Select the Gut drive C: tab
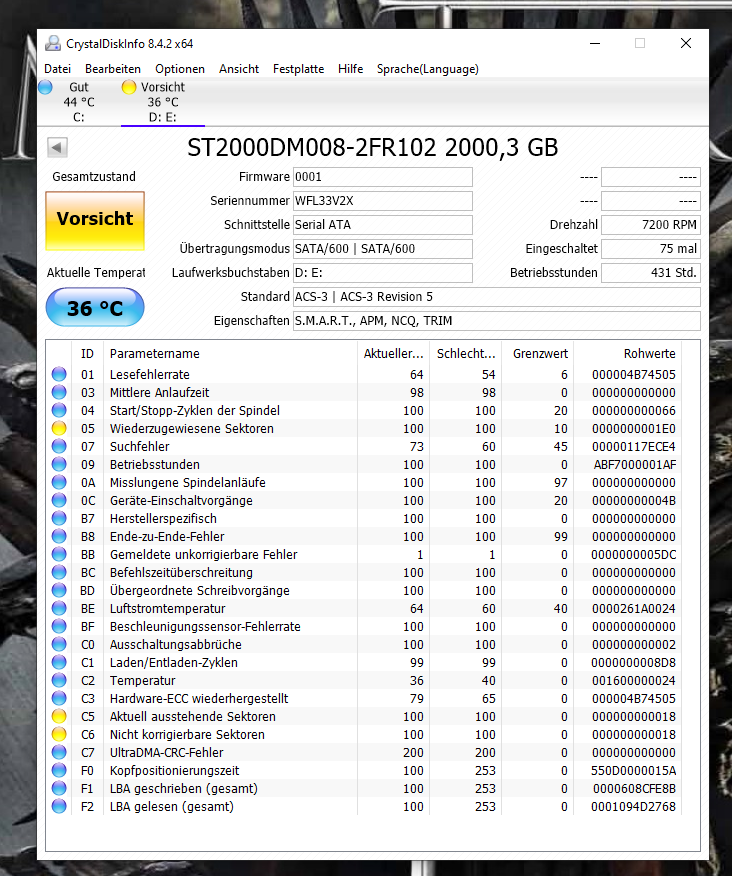The height and width of the screenshot is (876, 732). click(x=79, y=102)
